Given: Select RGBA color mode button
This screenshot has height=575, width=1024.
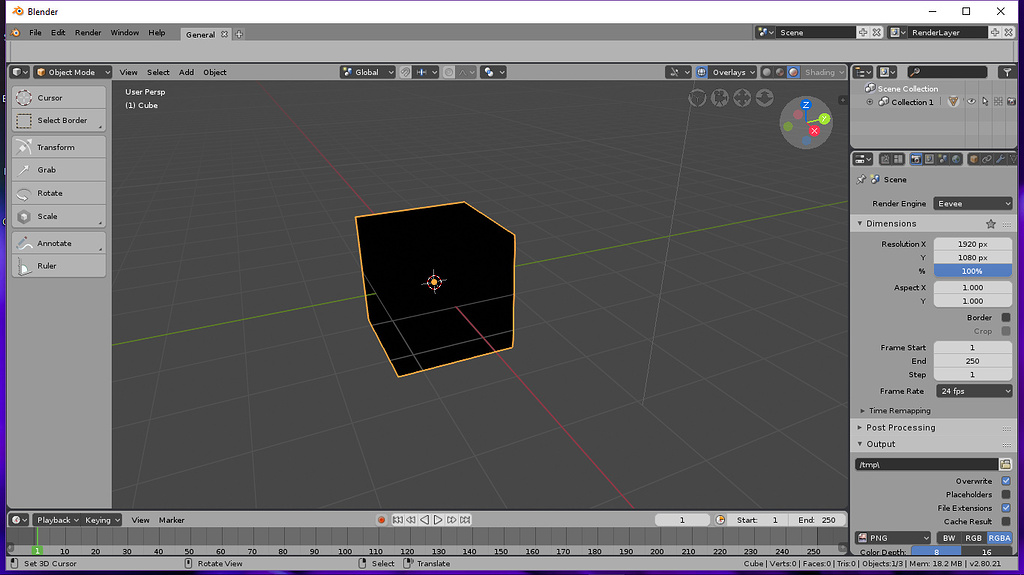Looking at the screenshot, I should [999, 538].
